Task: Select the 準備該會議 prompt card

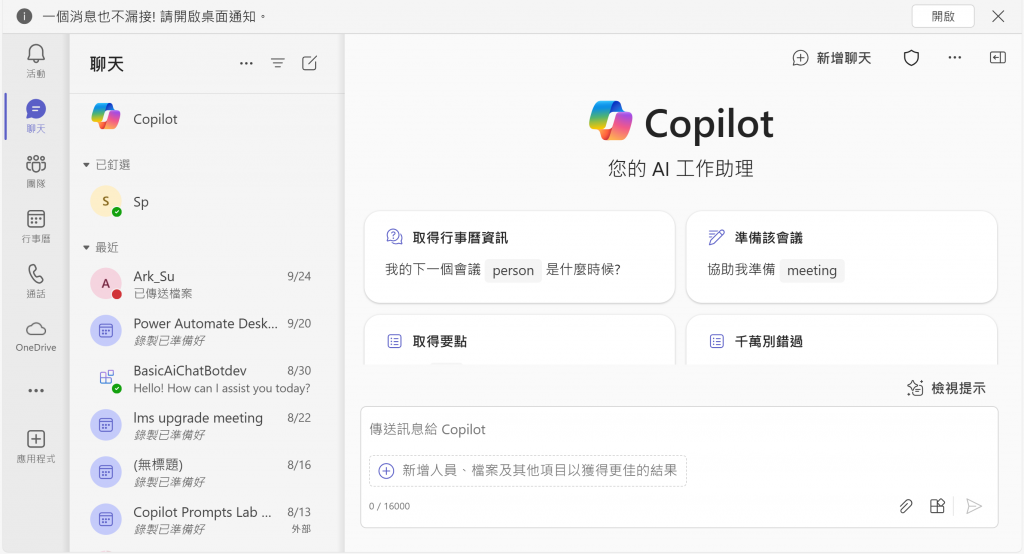Action: 841,257
